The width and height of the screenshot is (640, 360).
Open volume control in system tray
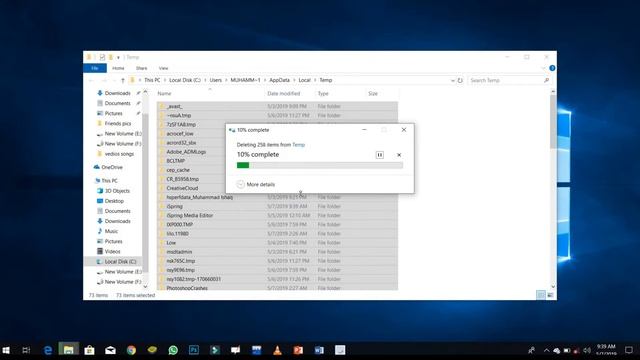coord(587,350)
